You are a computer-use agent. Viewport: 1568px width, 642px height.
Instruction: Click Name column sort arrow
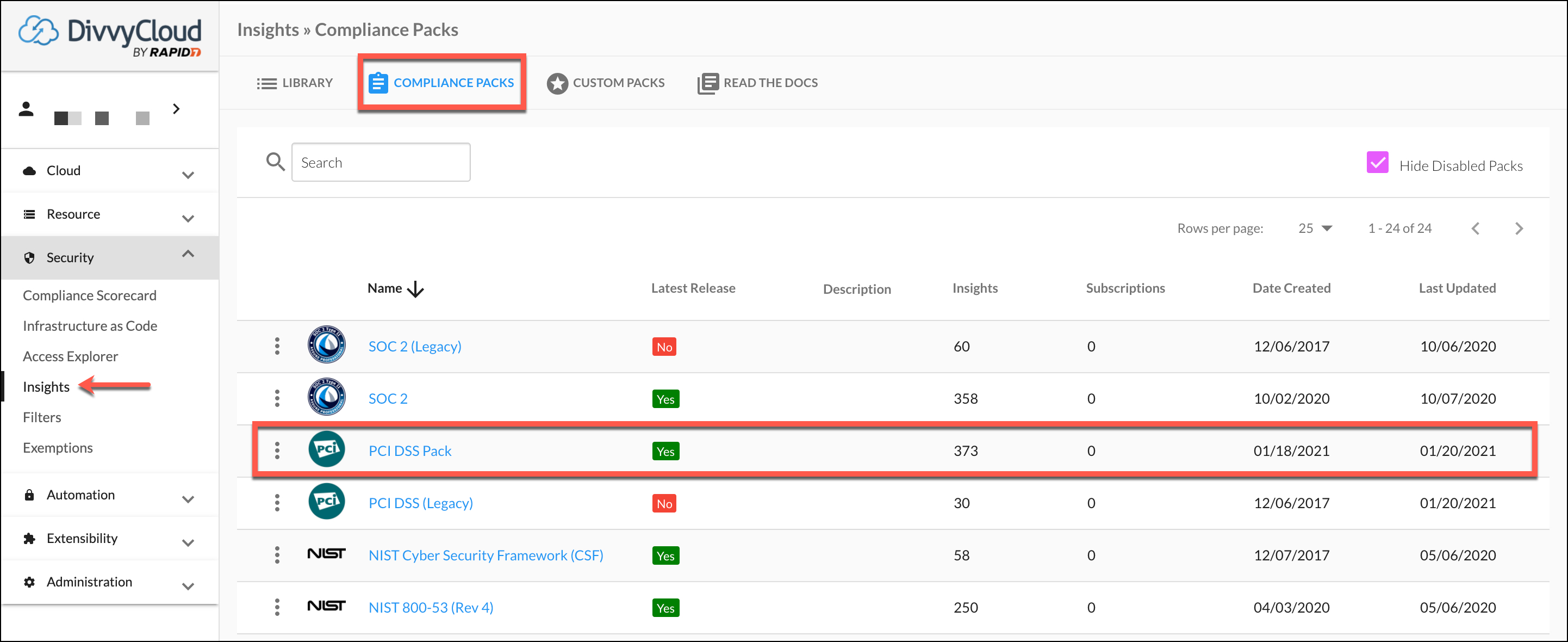[416, 289]
